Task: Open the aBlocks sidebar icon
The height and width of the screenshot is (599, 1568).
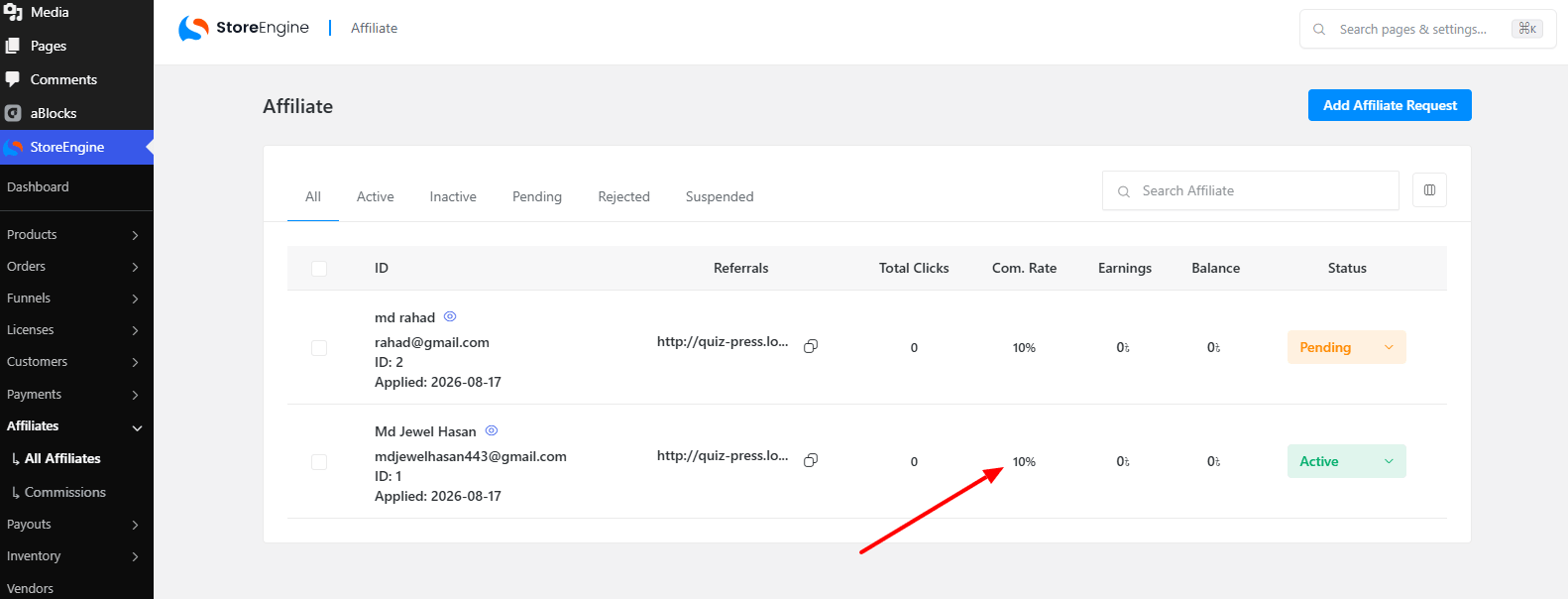Action: click(13, 113)
